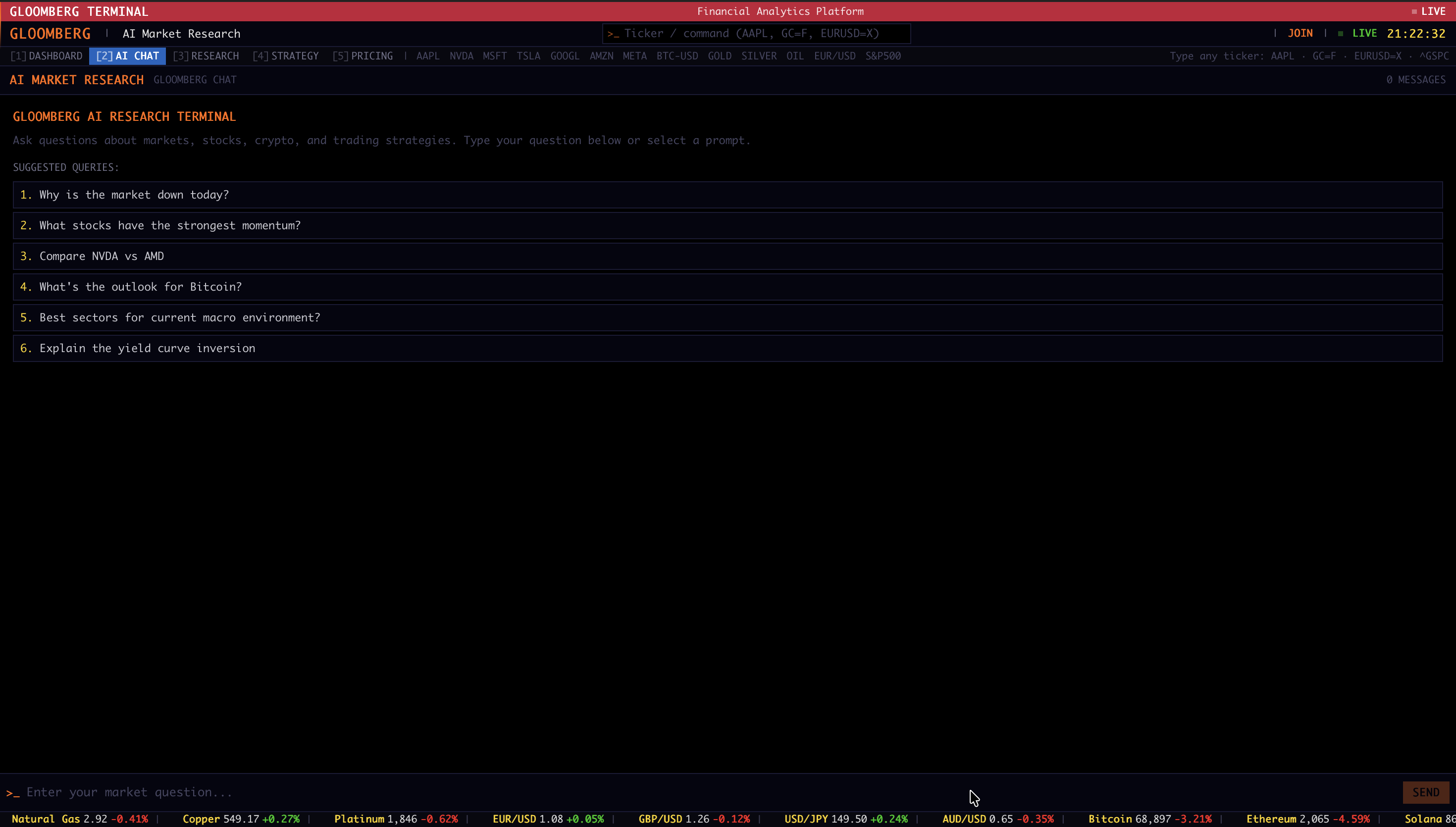This screenshot has width=1456, height=827.
Task: Open the Dashboard tab
Action: point(47,55)
